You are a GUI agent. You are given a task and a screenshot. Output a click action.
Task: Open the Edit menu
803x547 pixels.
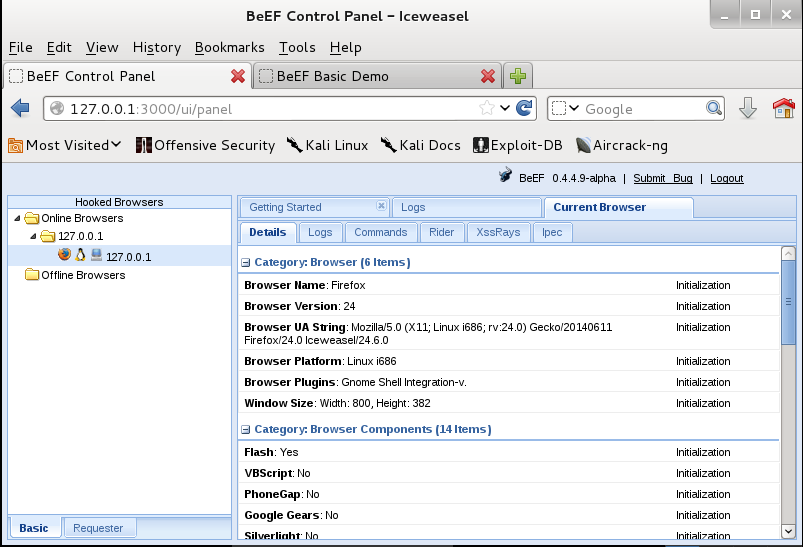coord(59,47)
